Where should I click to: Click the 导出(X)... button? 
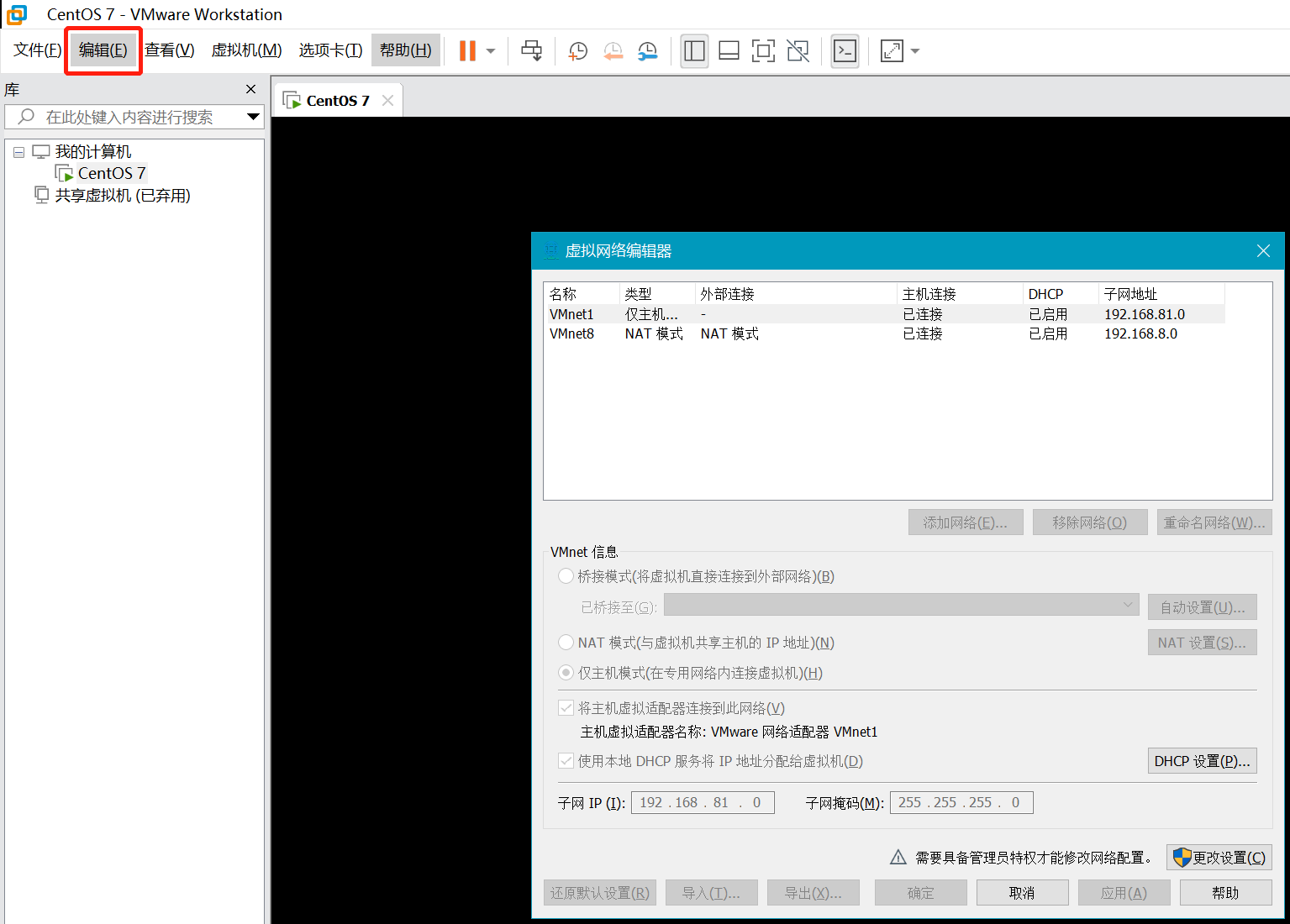813,893
